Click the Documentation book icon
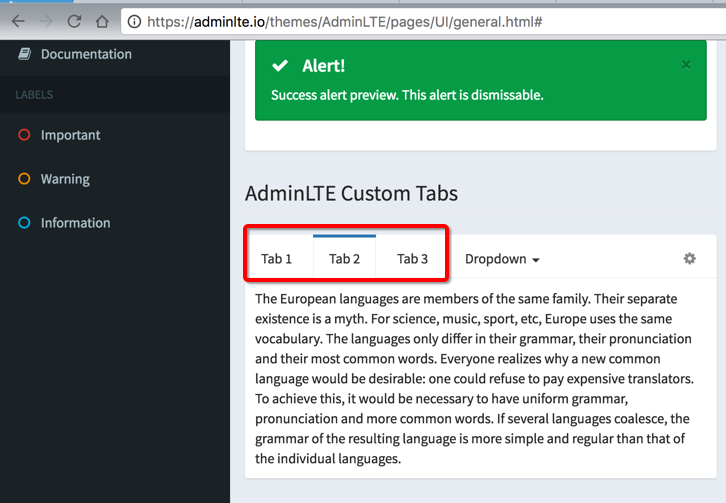Image resolution: width=726 pixels, height=503 pixels. [24, 54]
